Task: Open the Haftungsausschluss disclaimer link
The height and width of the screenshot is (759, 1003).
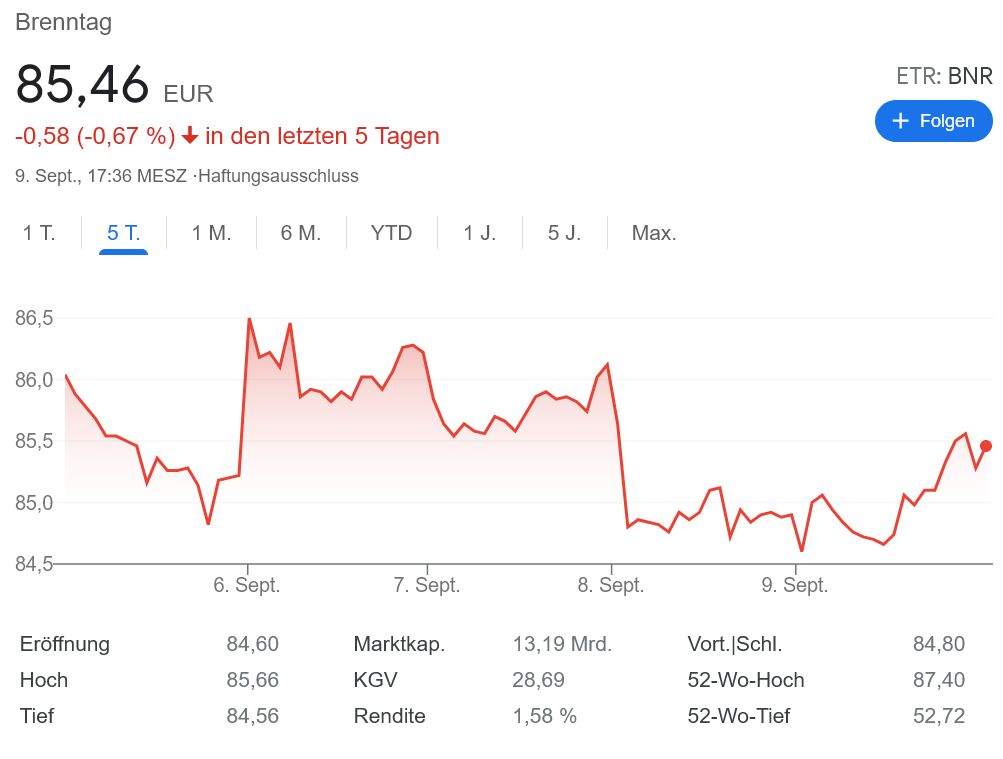Action: click(278, 176)
